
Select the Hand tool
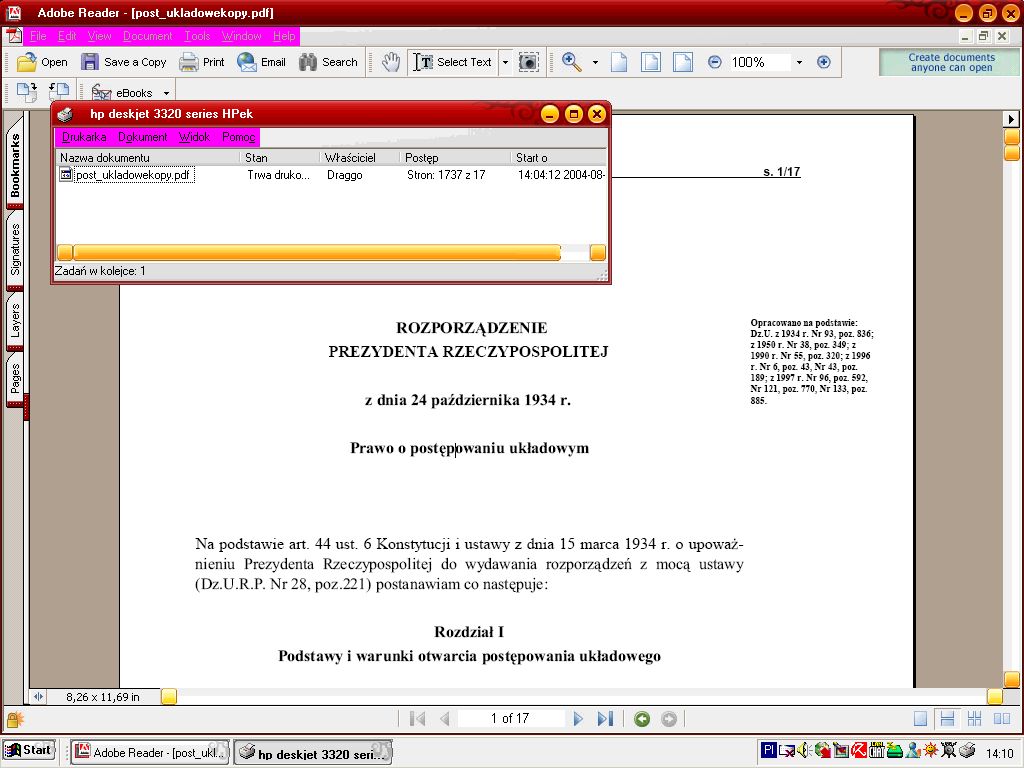click(x=391, y=62)
